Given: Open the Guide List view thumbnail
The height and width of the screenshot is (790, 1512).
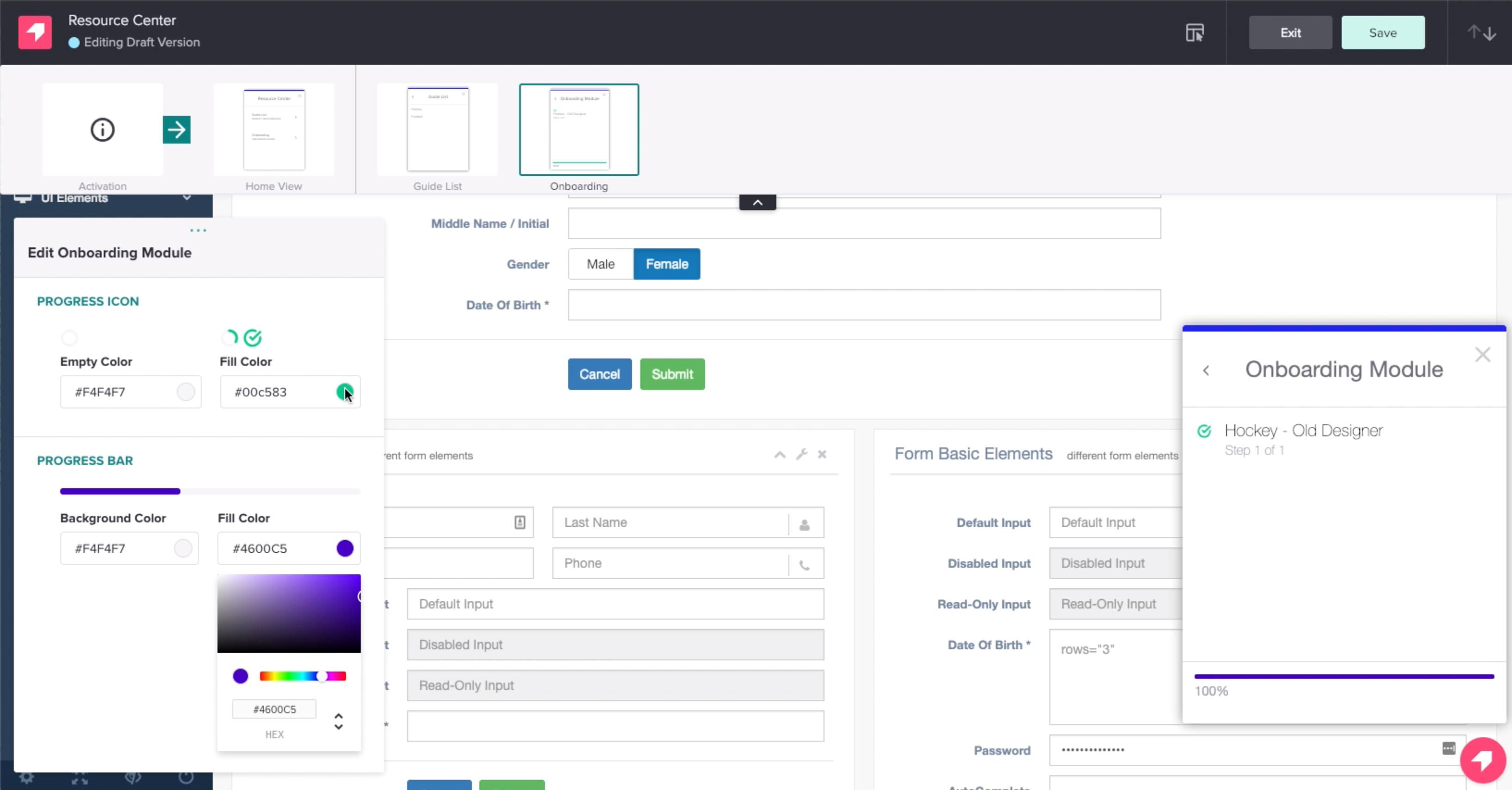Looking at the screenshot, I should 438,130.
